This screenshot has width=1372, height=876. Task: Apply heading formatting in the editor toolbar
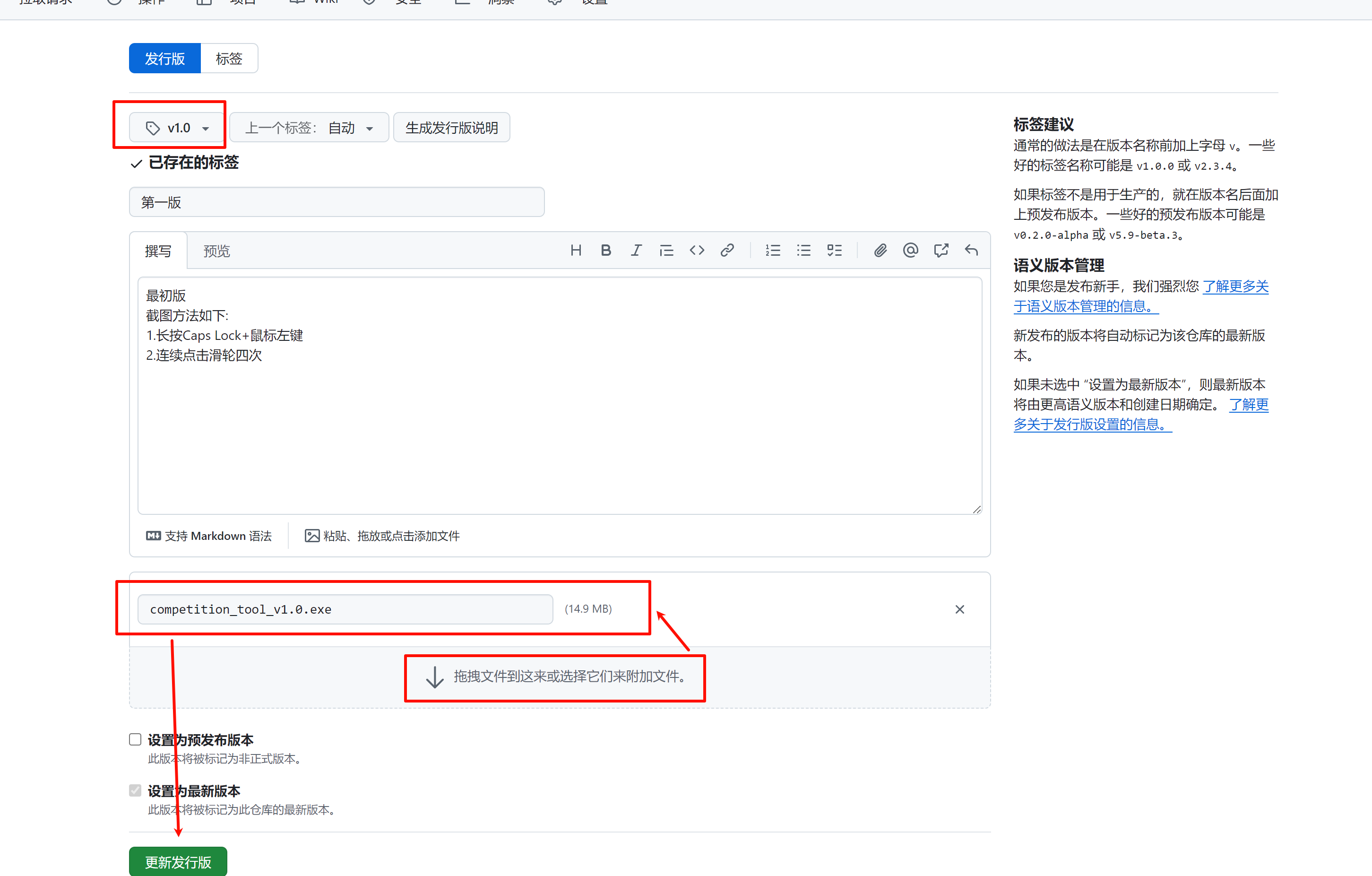(576, 250)
